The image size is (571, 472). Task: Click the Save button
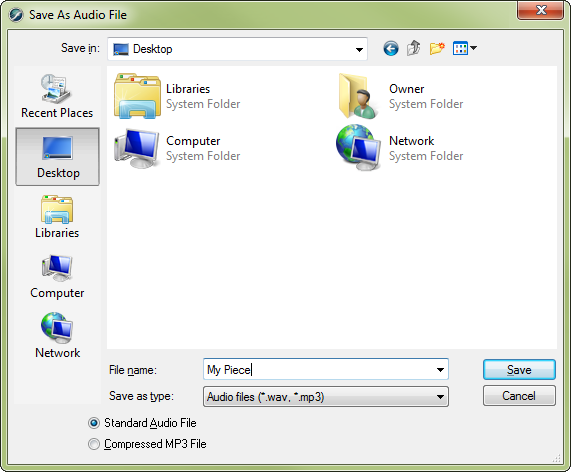click(x=519, y=370)
